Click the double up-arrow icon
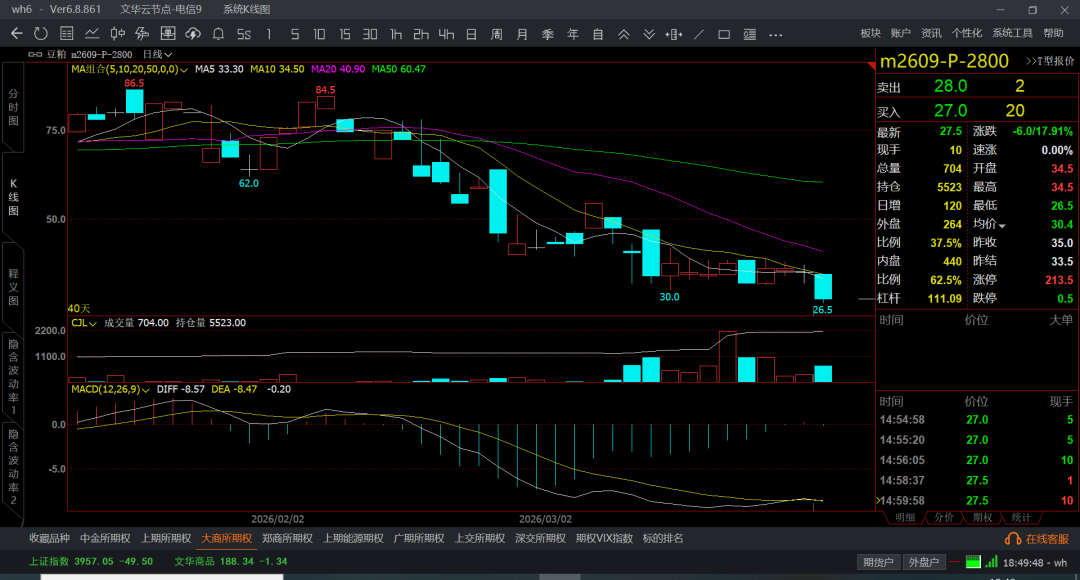 coord(623,34)
